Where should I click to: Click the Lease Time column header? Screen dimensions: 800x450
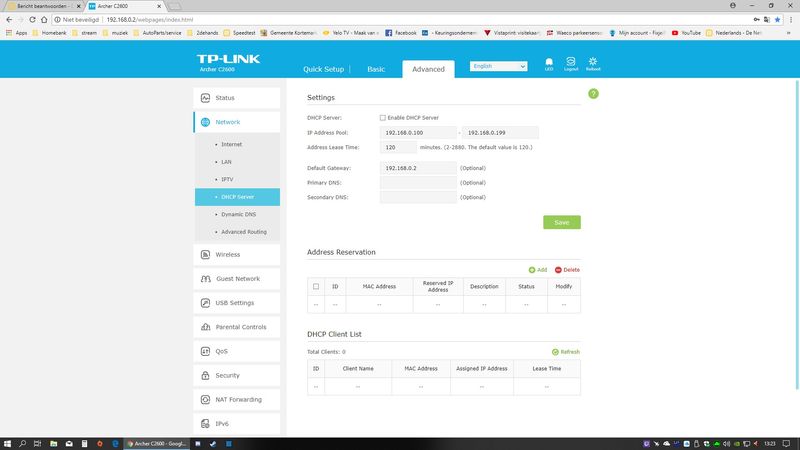(546, 369)
